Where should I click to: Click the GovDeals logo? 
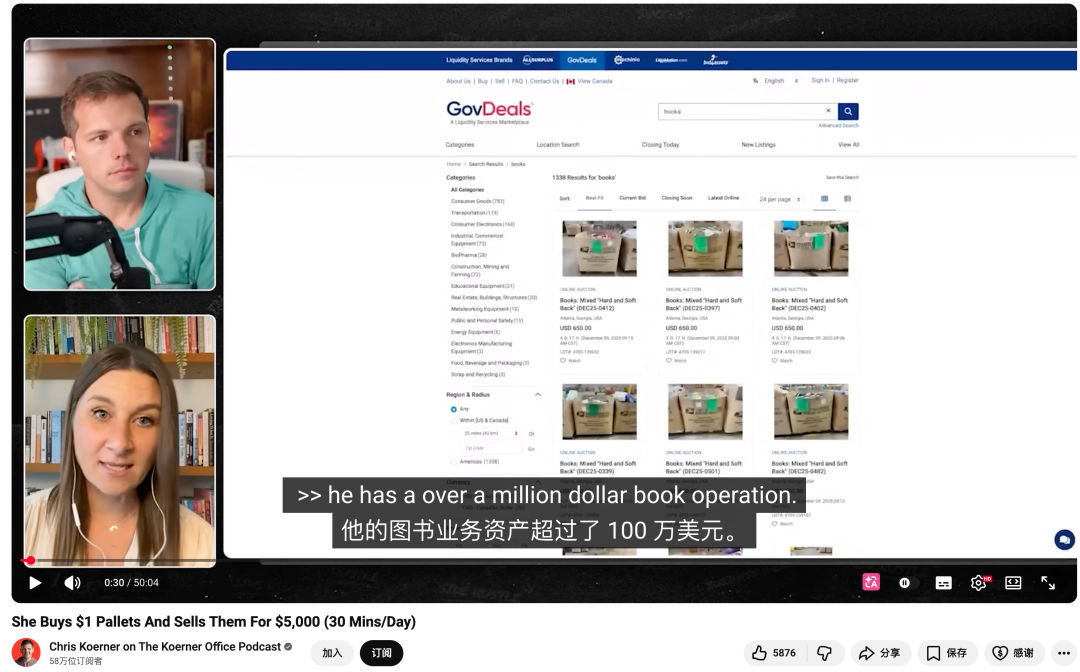point(489,112)
